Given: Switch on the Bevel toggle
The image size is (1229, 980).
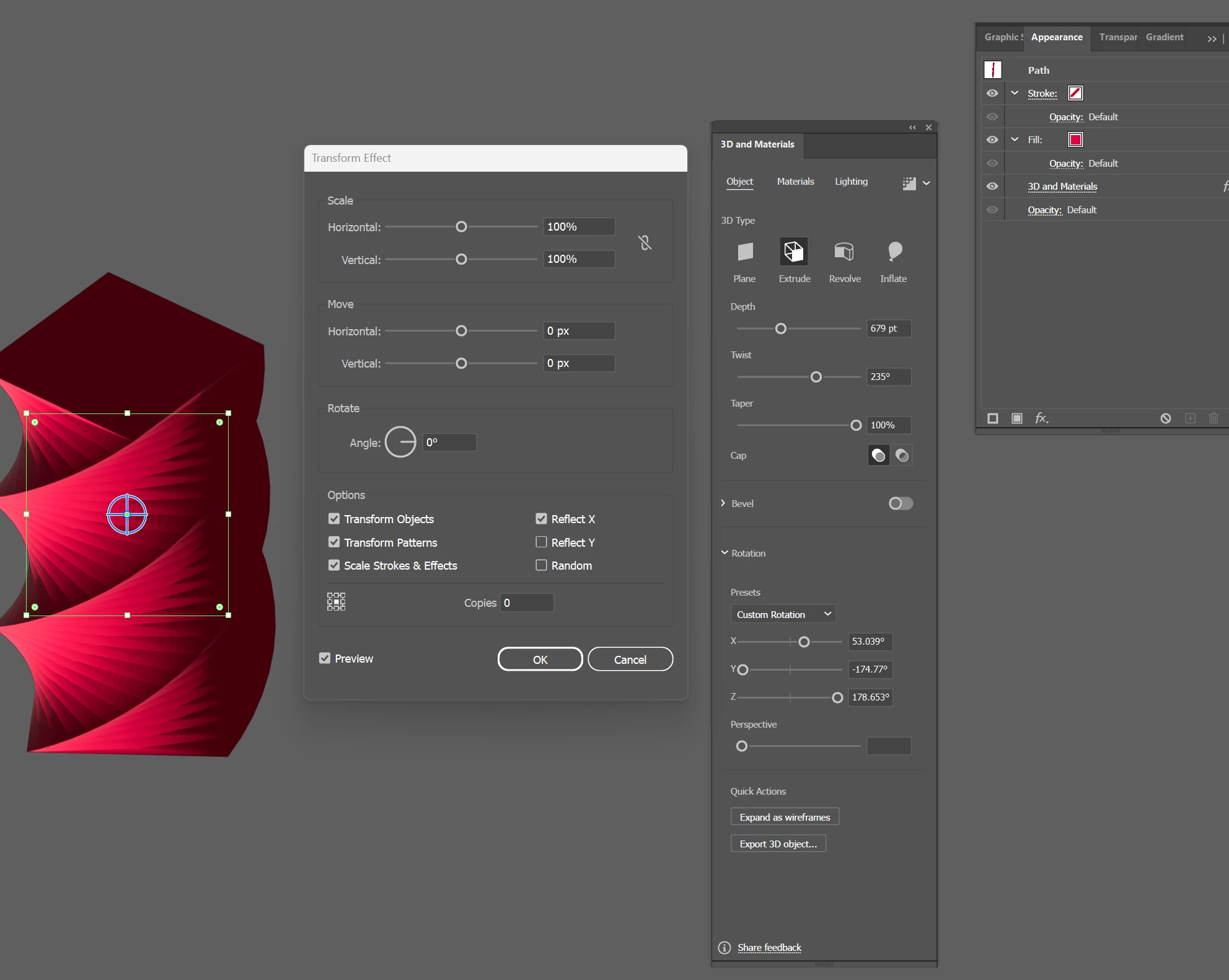Looking at the screenshot, I should click(x=901, y=503).
